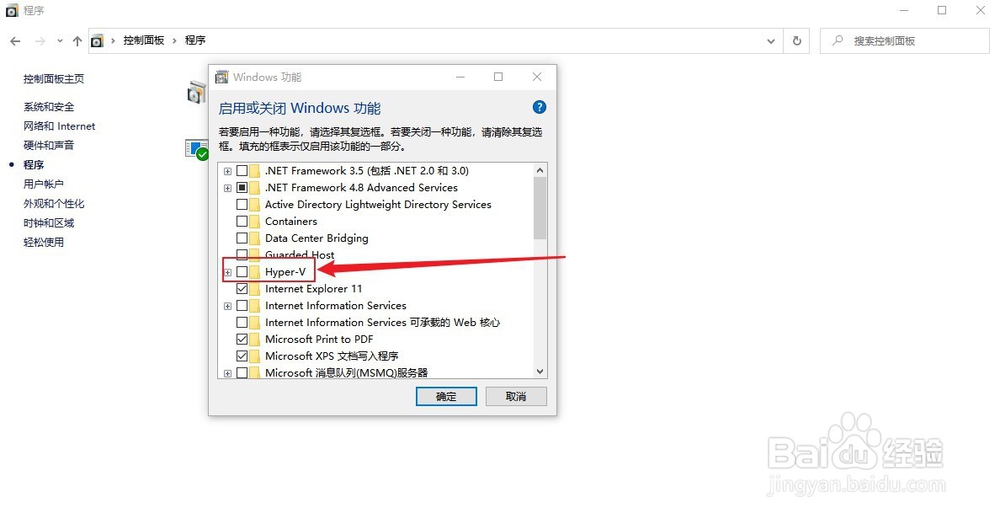Screen dimensions: 1000x519
Task: Enable Data Center Bridging checkbox
Action: point(242,238)
